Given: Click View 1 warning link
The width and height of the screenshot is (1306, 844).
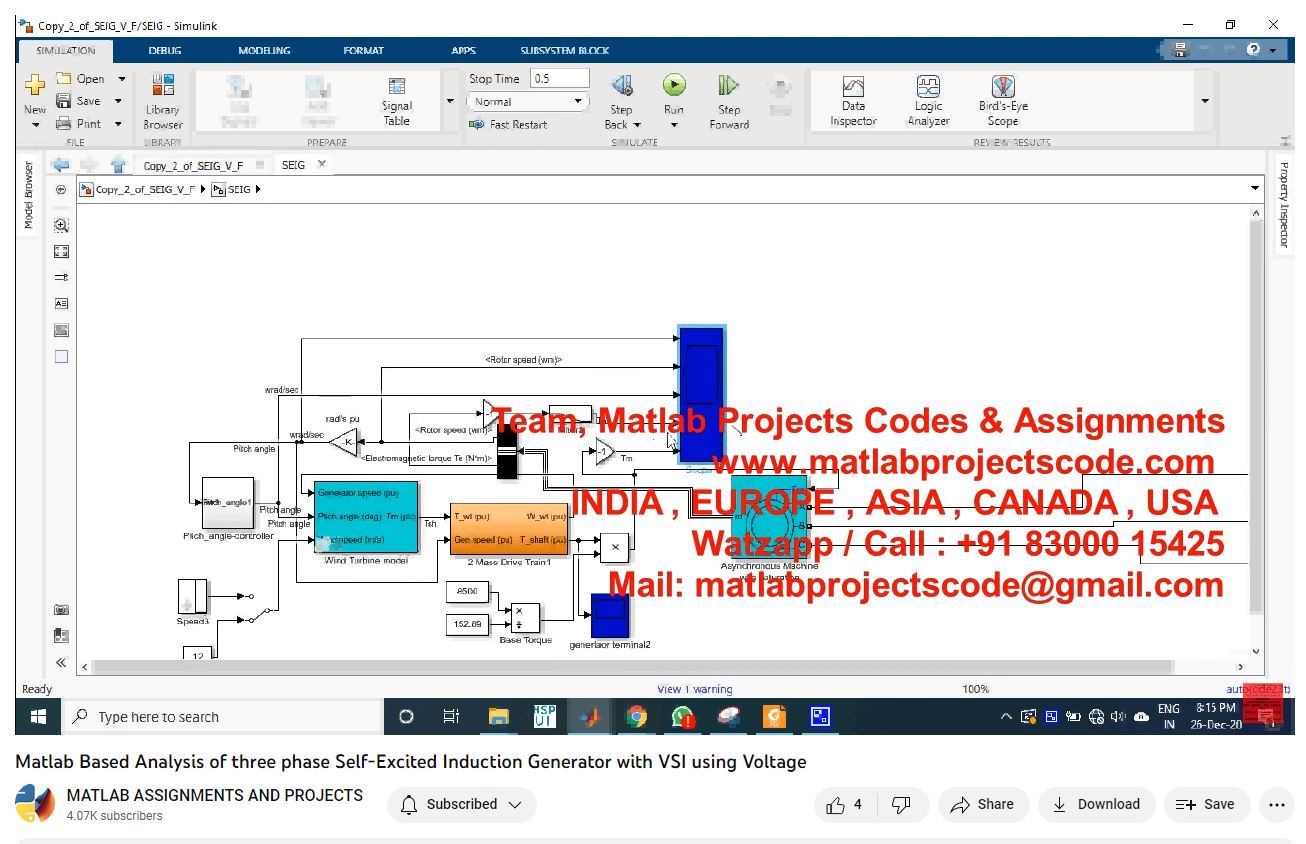Looking at the screenshot, I should [694, 689].
